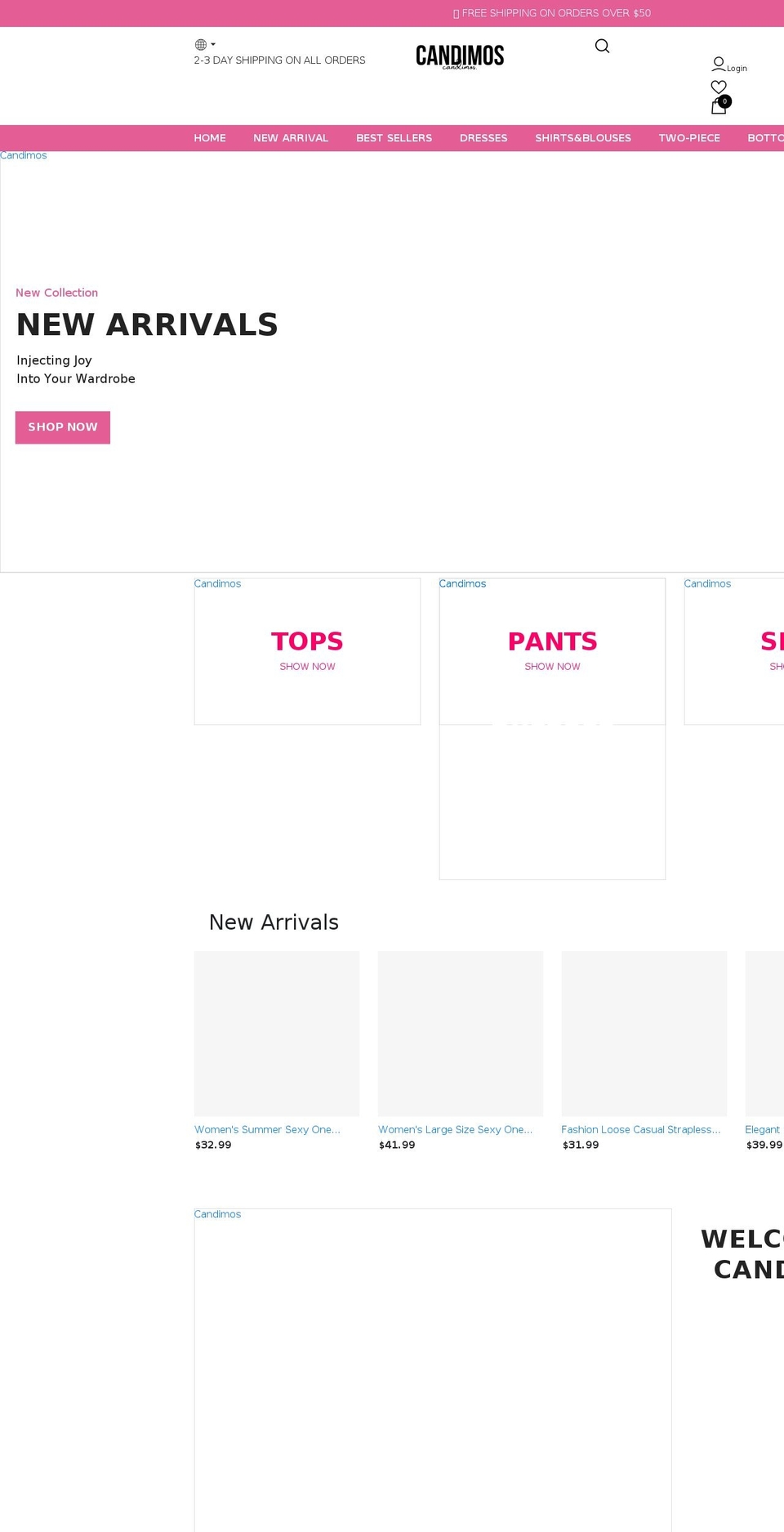Click the cart count badge

(725, 101)
